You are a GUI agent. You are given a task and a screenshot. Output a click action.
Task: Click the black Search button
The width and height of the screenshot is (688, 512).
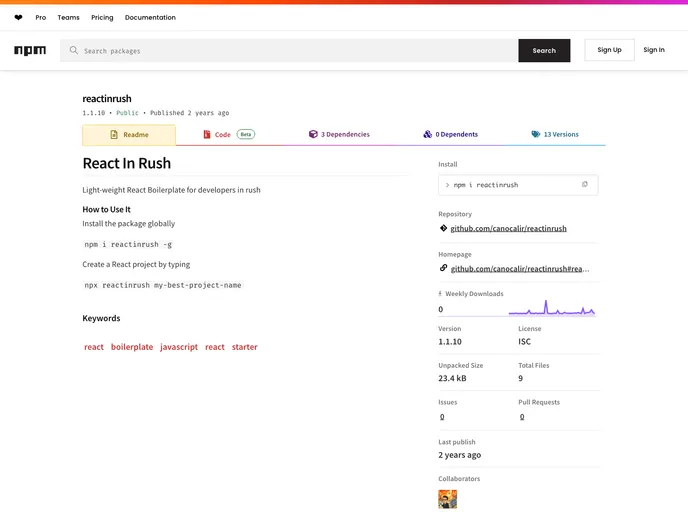tap(544, 50)
